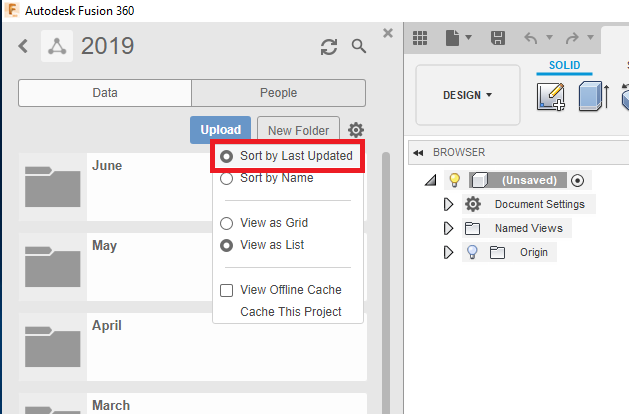Choose View as Grid
The width and height of the screenshot is (629, 414).
pyautogui.click(x=273, y=223)
